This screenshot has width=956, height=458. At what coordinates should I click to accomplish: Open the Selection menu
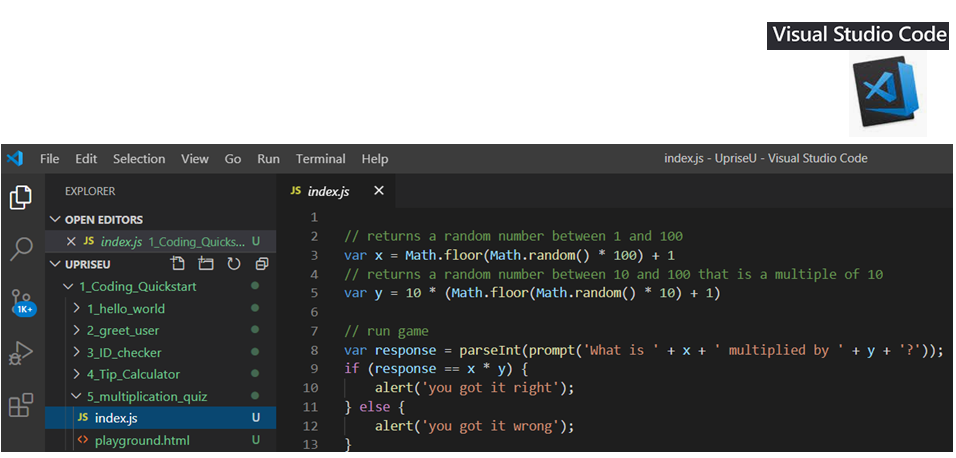[139, 159]
